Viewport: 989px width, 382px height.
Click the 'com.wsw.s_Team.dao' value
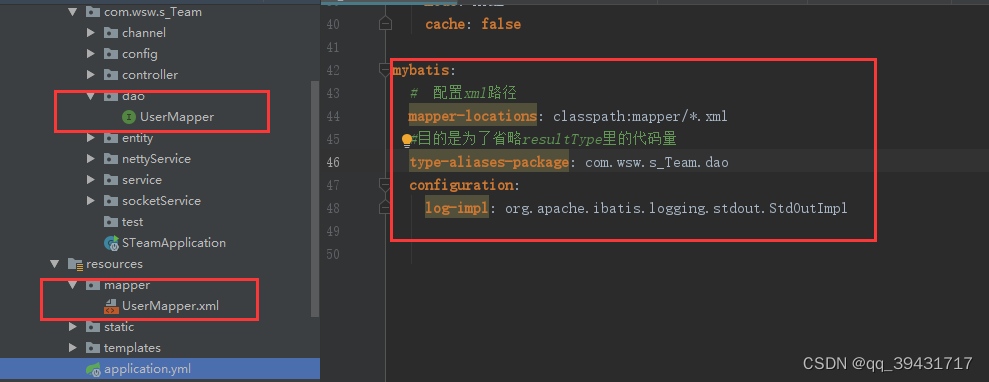pos(657,162)
